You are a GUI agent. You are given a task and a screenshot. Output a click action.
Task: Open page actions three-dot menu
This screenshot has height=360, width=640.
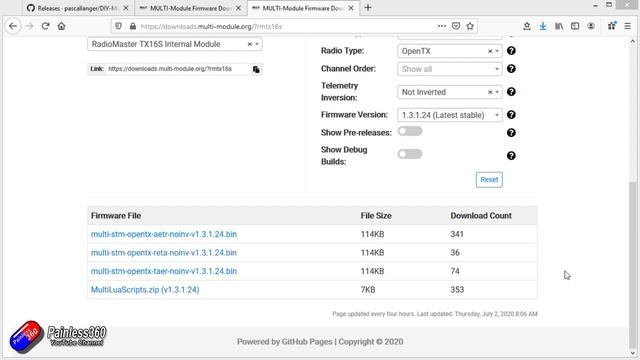442,26
